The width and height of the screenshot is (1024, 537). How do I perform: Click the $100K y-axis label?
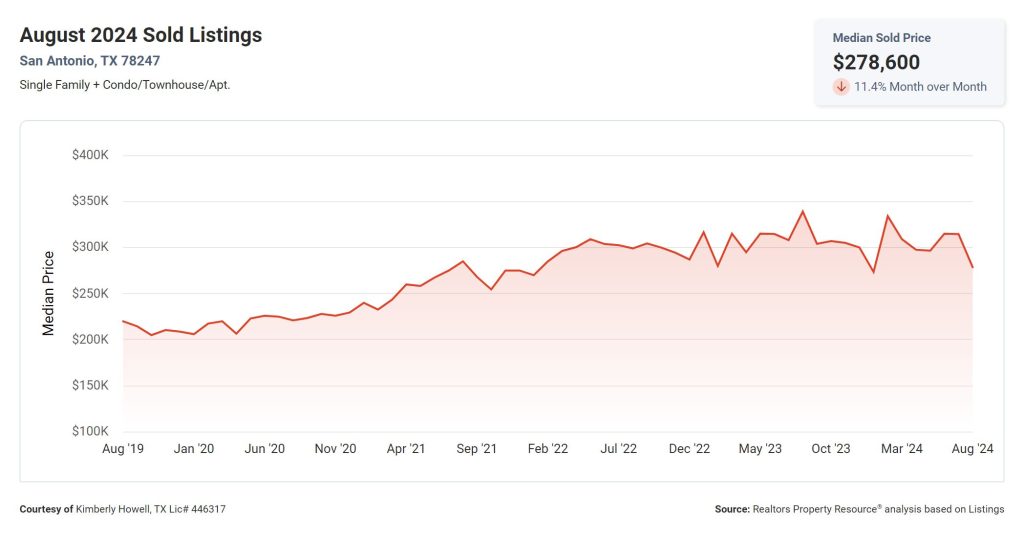tap(90, 431)
